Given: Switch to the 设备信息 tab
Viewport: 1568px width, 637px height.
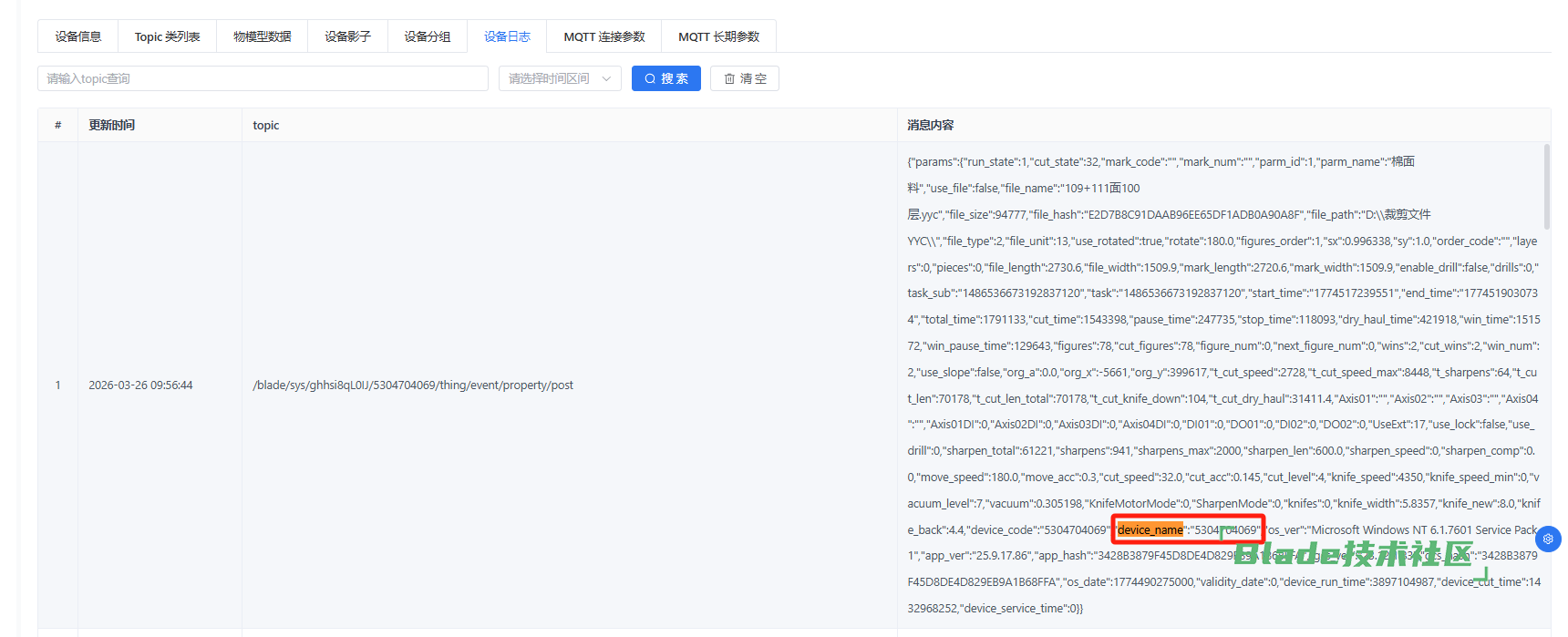Looking at the screenshot, I should pyautogui.click(x=78, y=36).
